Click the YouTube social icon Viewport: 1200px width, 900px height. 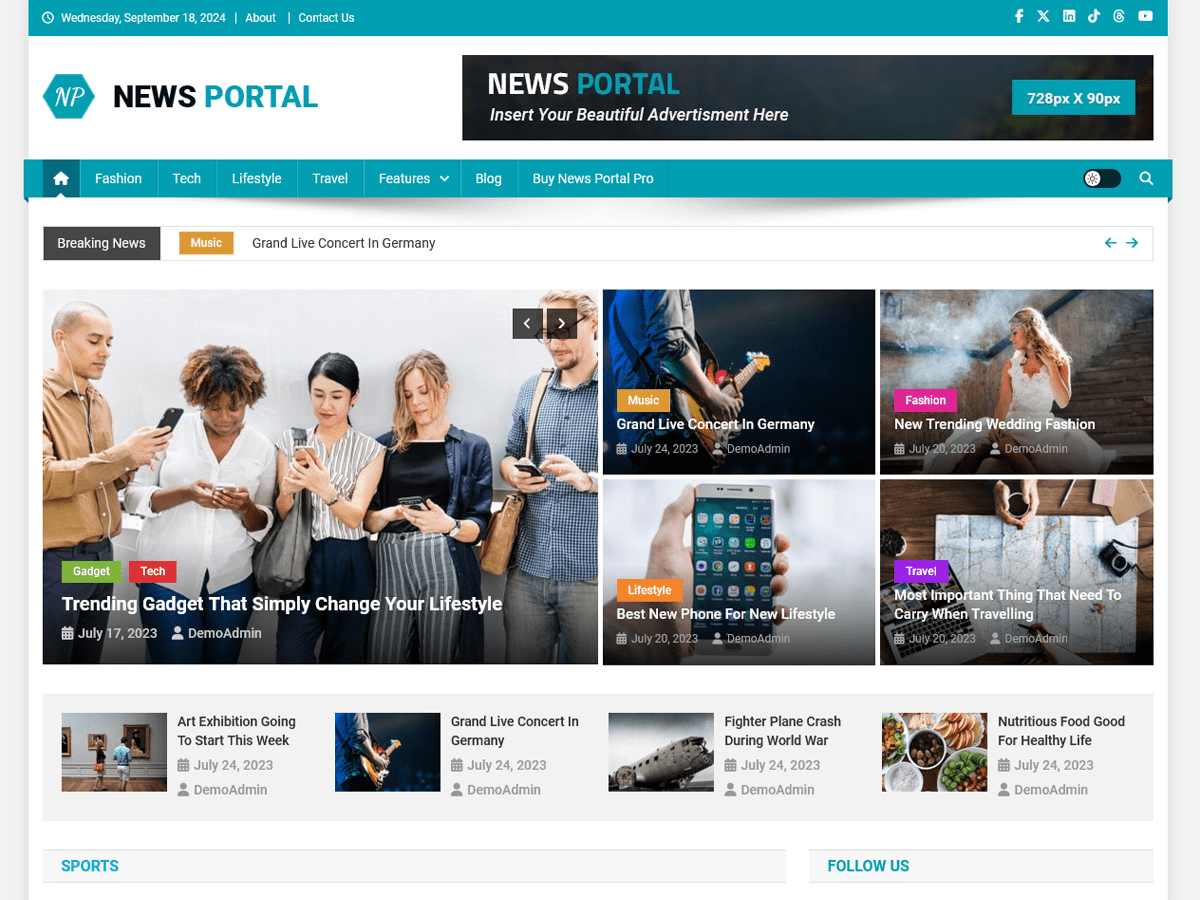pyautogui.click(x=1146, y=16)
